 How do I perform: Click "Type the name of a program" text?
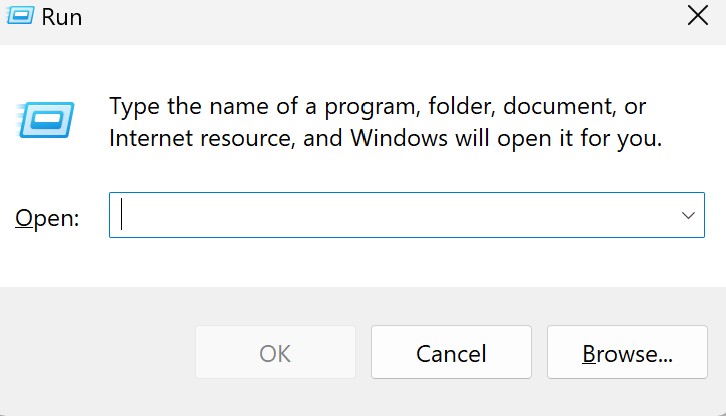click(x=264, y=107)
